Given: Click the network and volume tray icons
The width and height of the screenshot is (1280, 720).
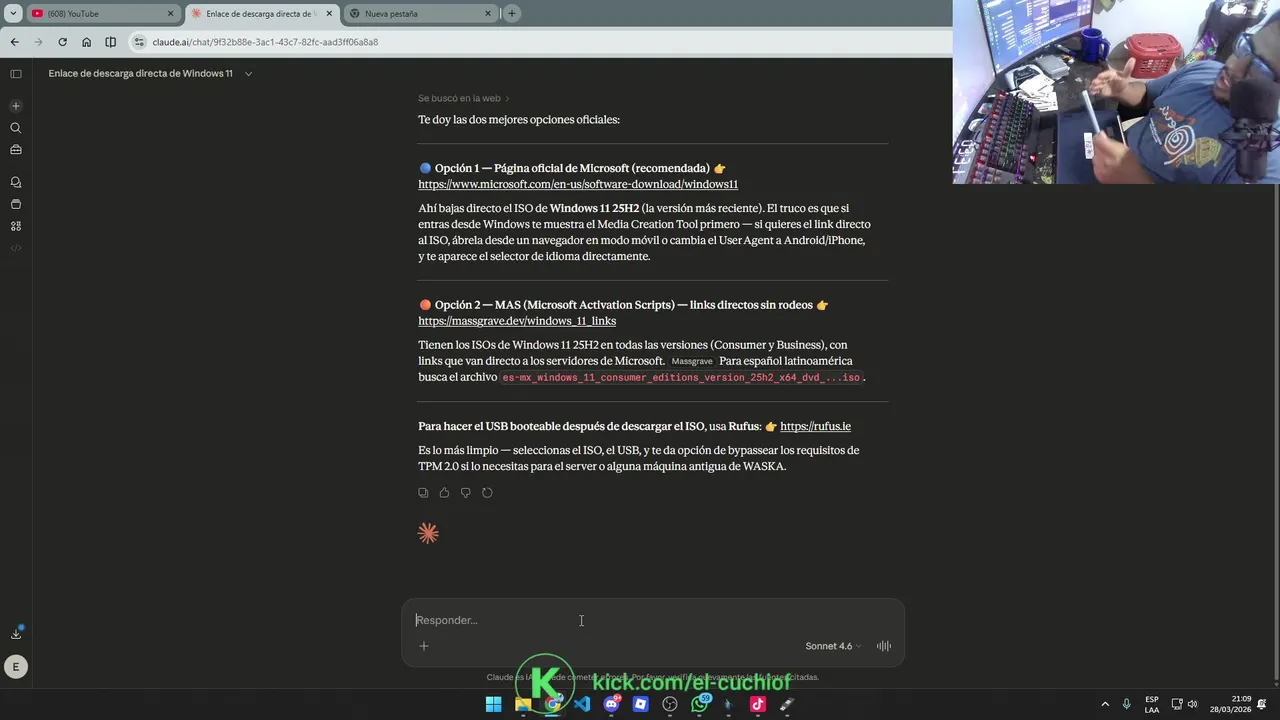Looking at the screenshot, I should click(1185, 704).
